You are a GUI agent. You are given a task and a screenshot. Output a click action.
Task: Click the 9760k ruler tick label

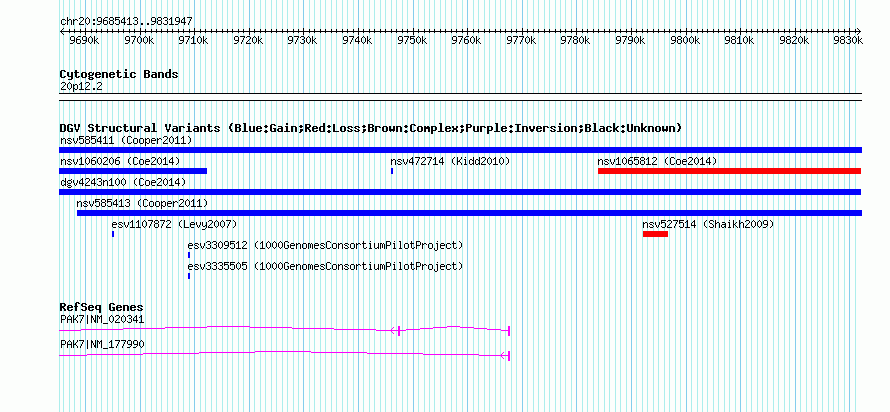467,40
